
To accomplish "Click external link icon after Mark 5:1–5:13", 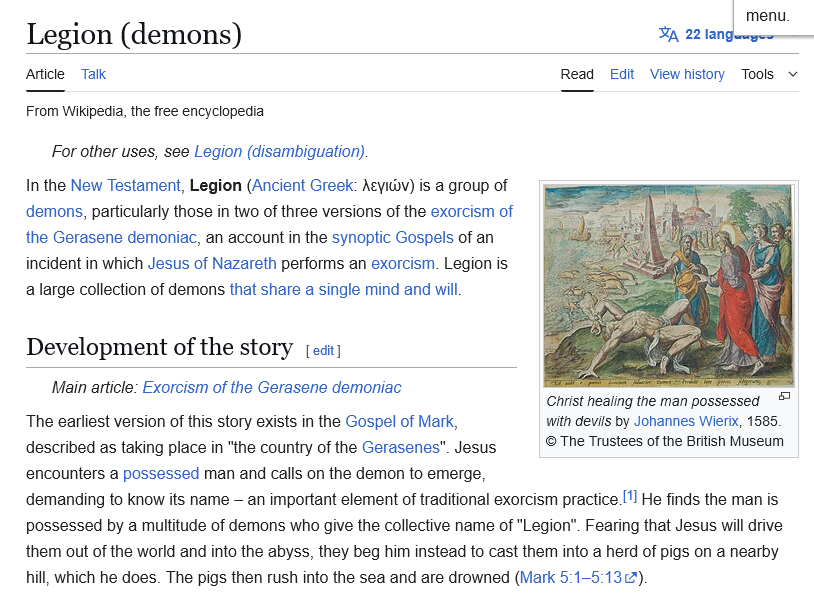I will [x=630, y=578].
